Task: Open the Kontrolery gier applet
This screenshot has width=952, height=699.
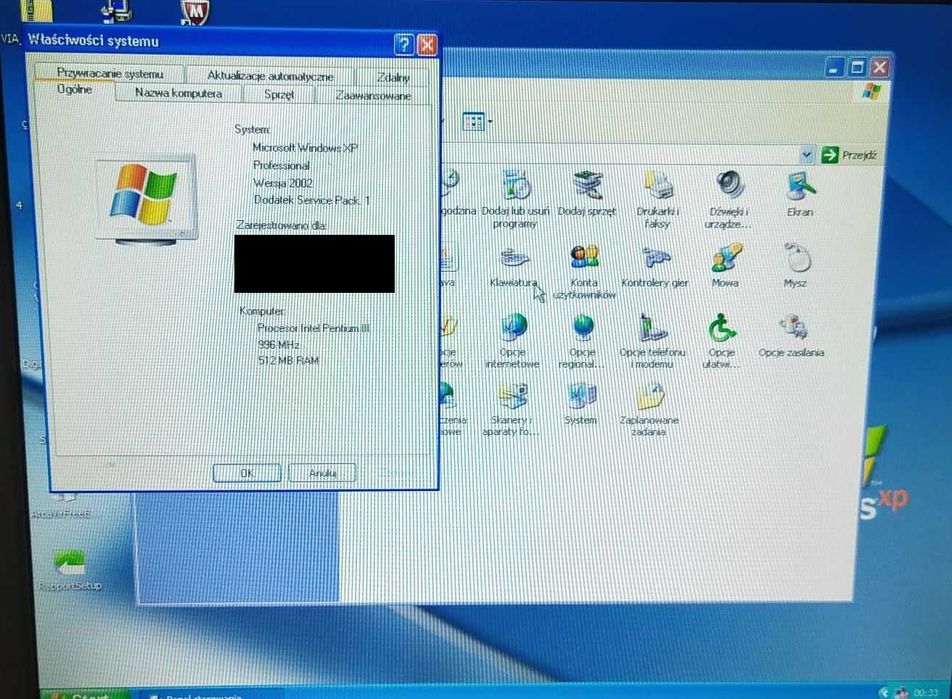Action: (654, 265)
